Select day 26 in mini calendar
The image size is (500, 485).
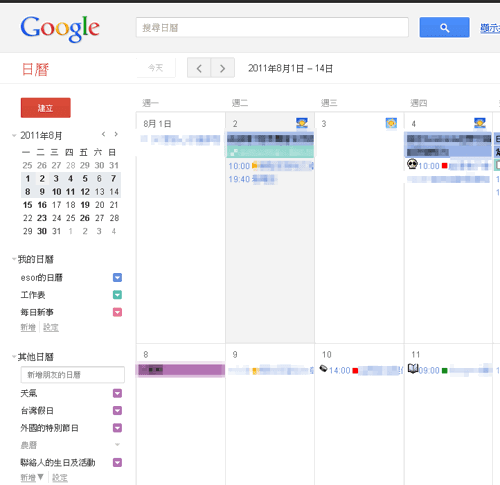click(x=85, y=218)
